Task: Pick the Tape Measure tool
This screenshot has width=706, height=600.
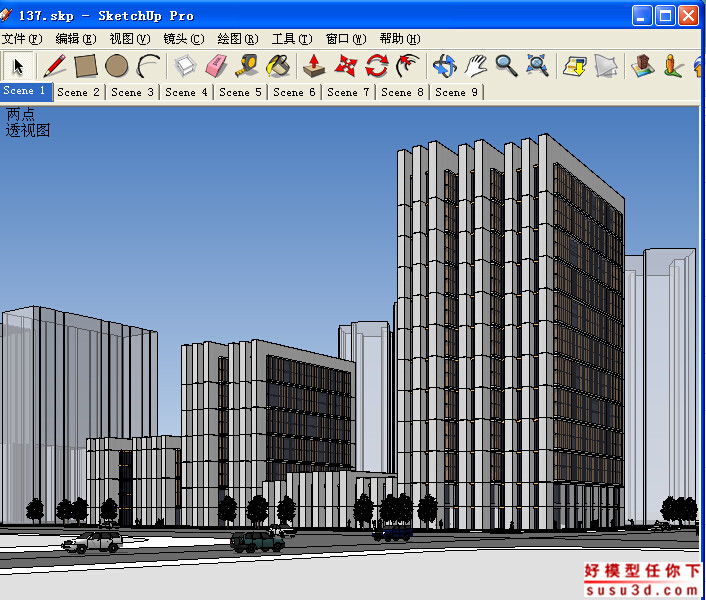Action: 247,66
